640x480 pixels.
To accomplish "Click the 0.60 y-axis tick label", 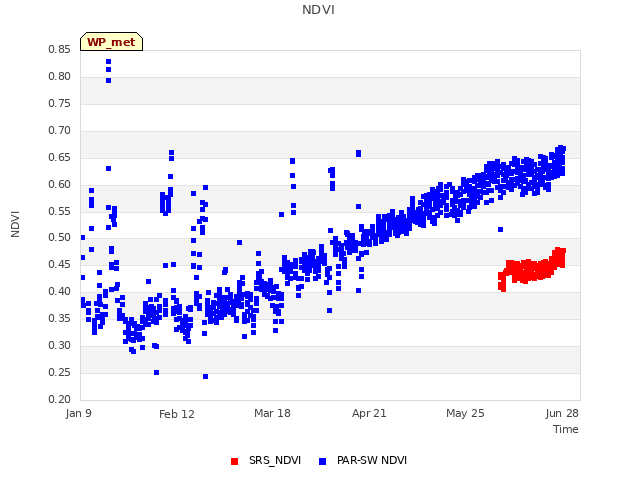I will click(60, 184).
